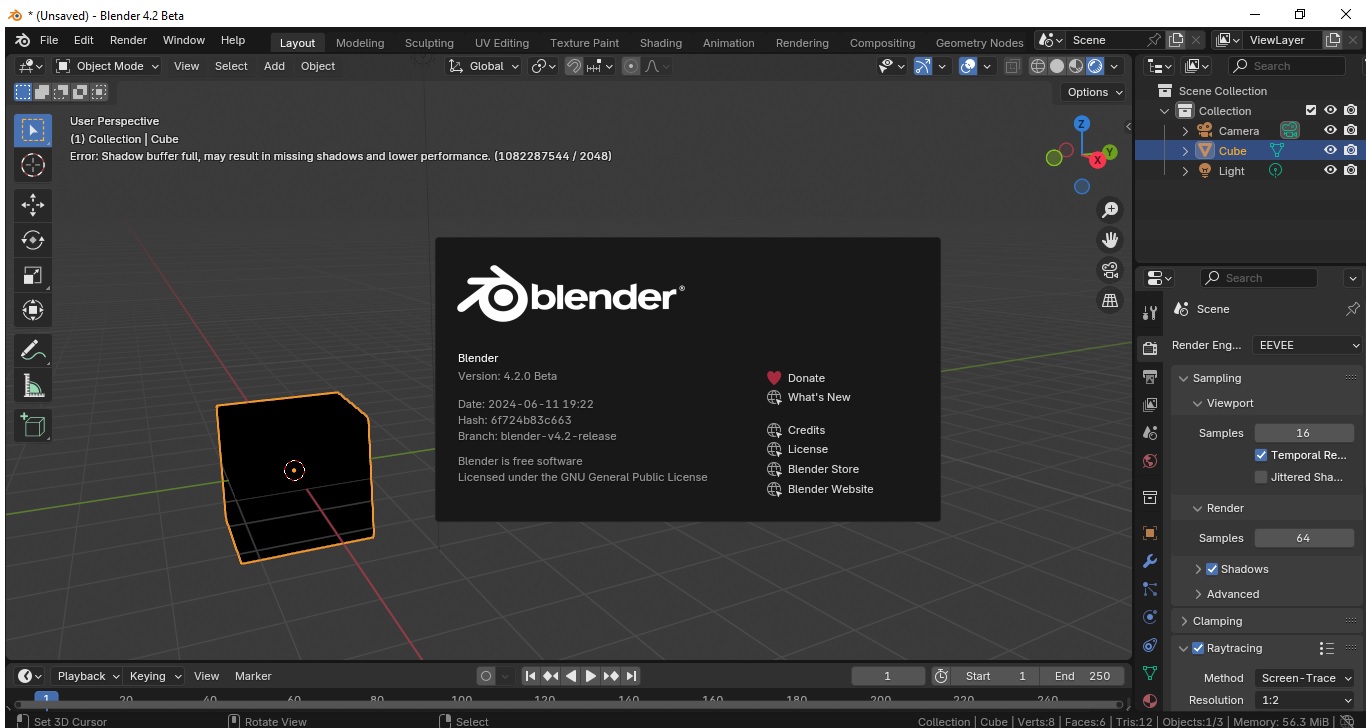
Task: Open the Output properties tab
Action: [1150, 376]
